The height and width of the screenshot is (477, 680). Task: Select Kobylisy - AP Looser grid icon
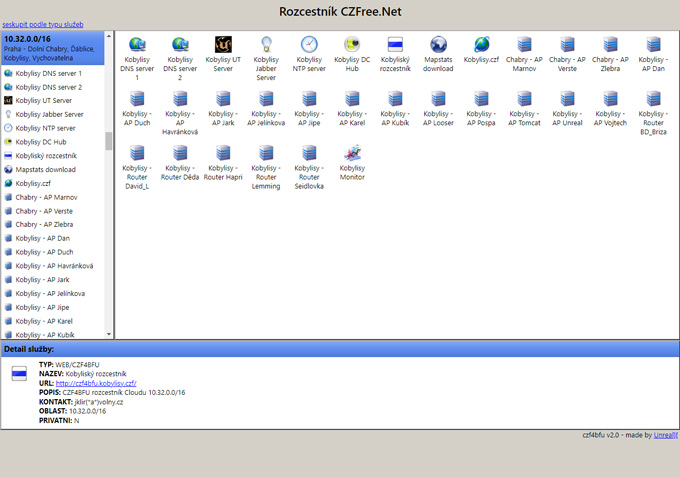438,98
